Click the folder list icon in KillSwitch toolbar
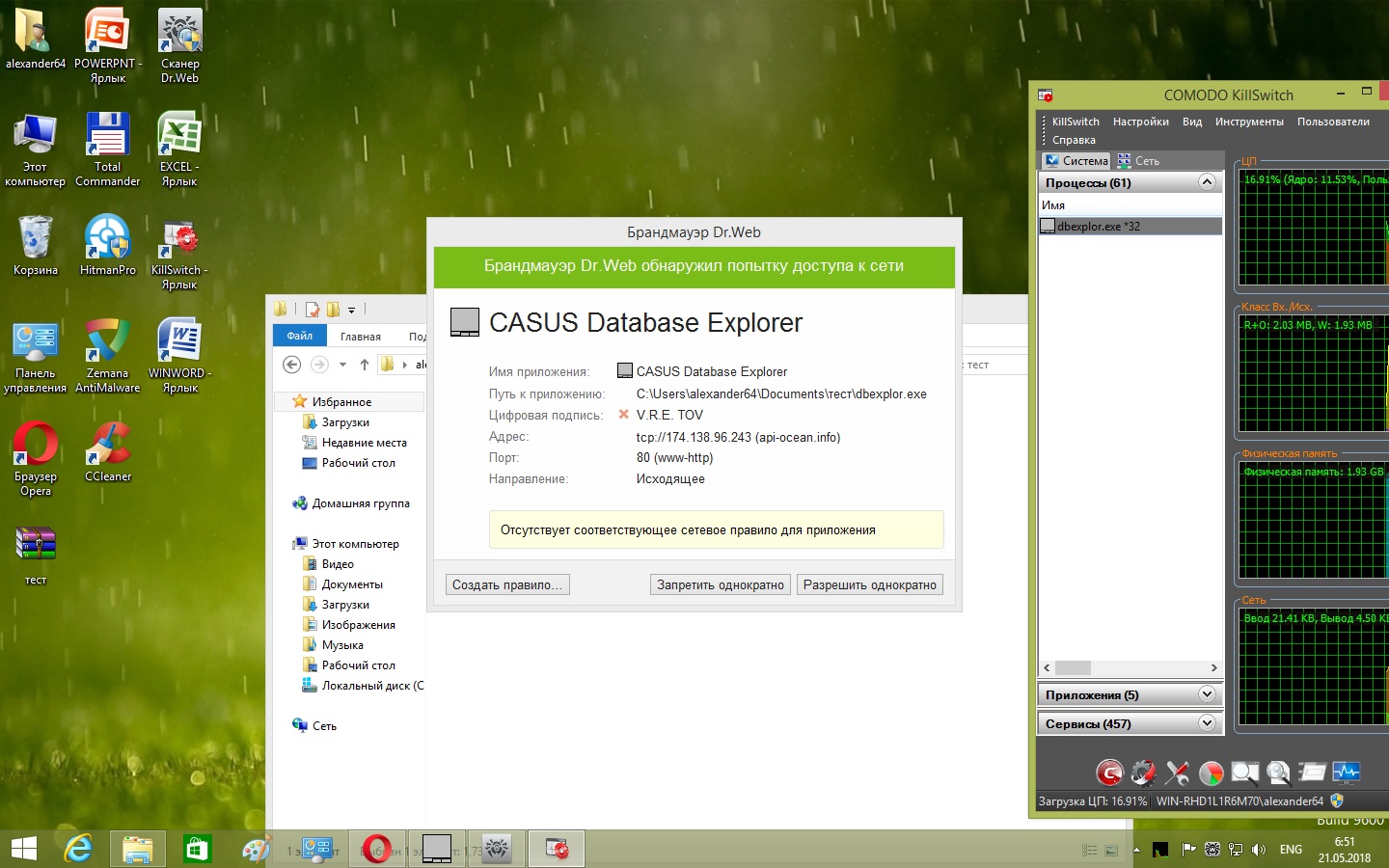The image size is (1389, 868). (x=1312, y=772)
